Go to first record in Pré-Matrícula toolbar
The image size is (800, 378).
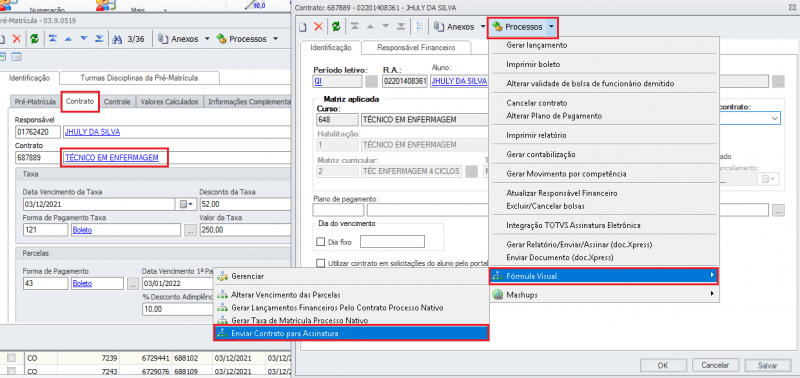pyautogui.click(x=53, y=39)
